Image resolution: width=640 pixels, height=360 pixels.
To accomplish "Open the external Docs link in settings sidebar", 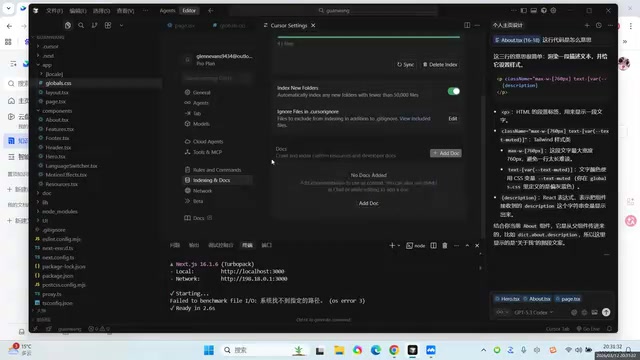I will (198, 218).
